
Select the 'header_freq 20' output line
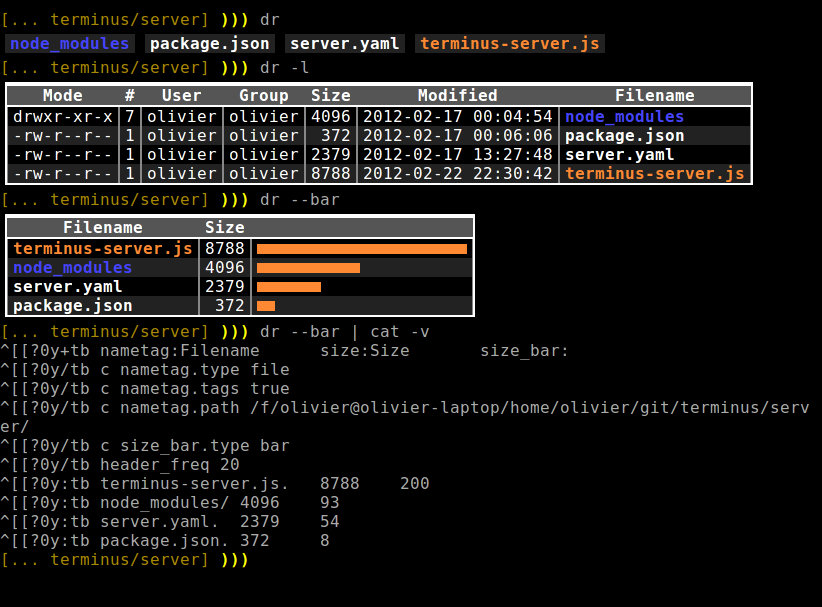click(120, 464)
